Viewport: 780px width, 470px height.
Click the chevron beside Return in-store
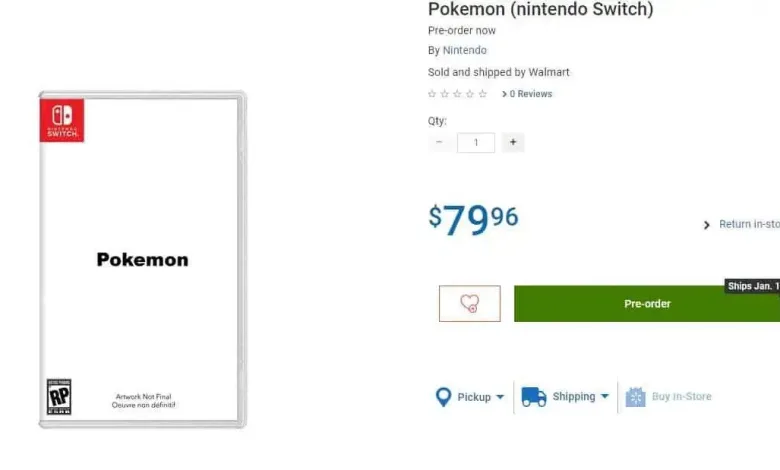[x=707, y=225]
